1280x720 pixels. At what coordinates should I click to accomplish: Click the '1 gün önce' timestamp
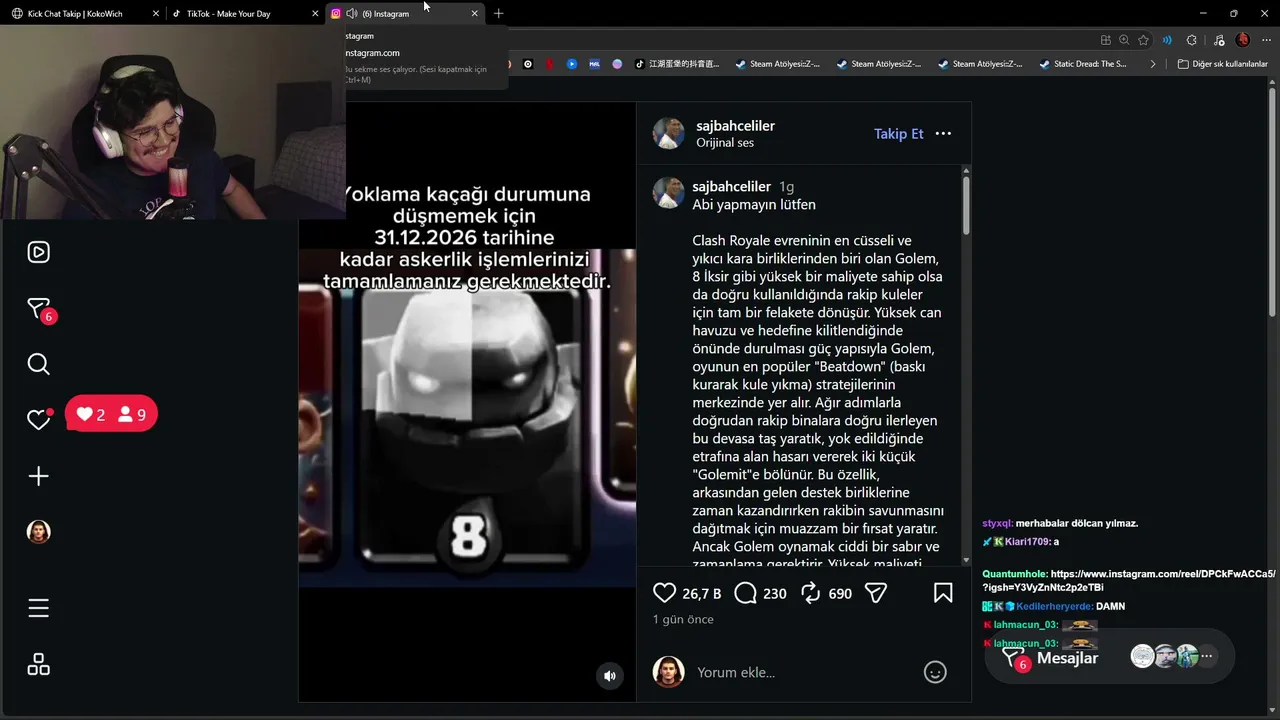click(x=683, y=620)
